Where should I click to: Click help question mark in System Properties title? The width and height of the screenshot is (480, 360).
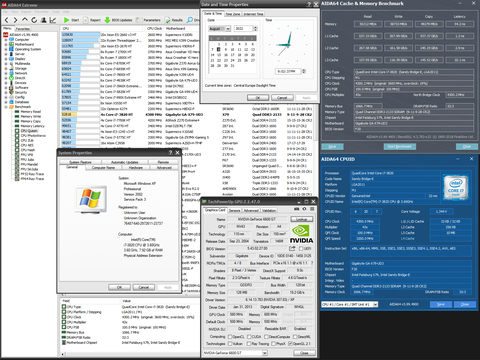170,153
